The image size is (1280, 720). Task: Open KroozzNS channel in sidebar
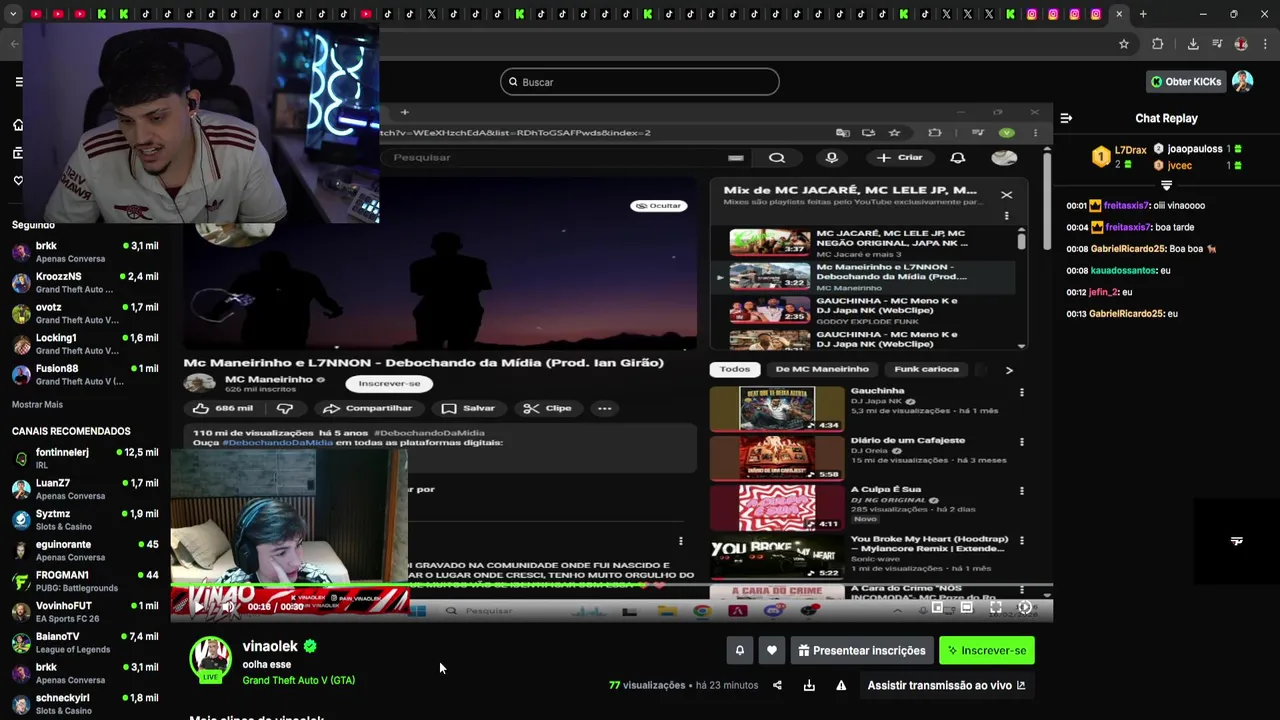pyautogui.click(x=84, y=283)
